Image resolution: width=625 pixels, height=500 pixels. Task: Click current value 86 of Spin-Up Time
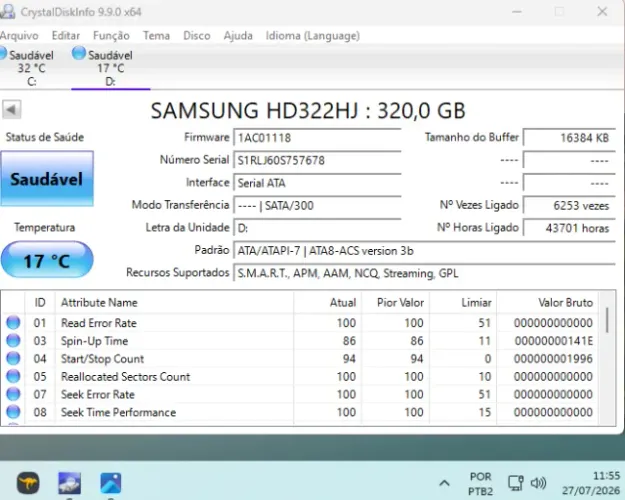[349, 341]
